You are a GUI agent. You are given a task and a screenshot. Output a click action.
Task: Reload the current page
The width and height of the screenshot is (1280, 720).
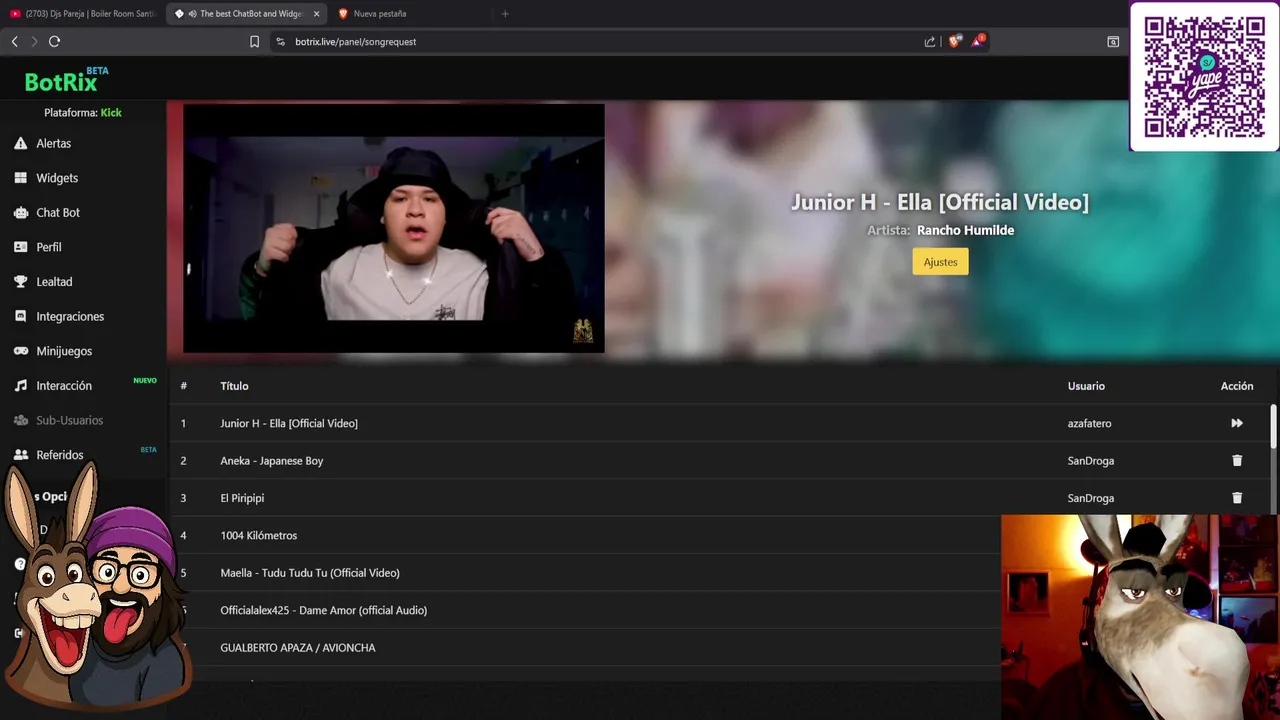[55, 41]
